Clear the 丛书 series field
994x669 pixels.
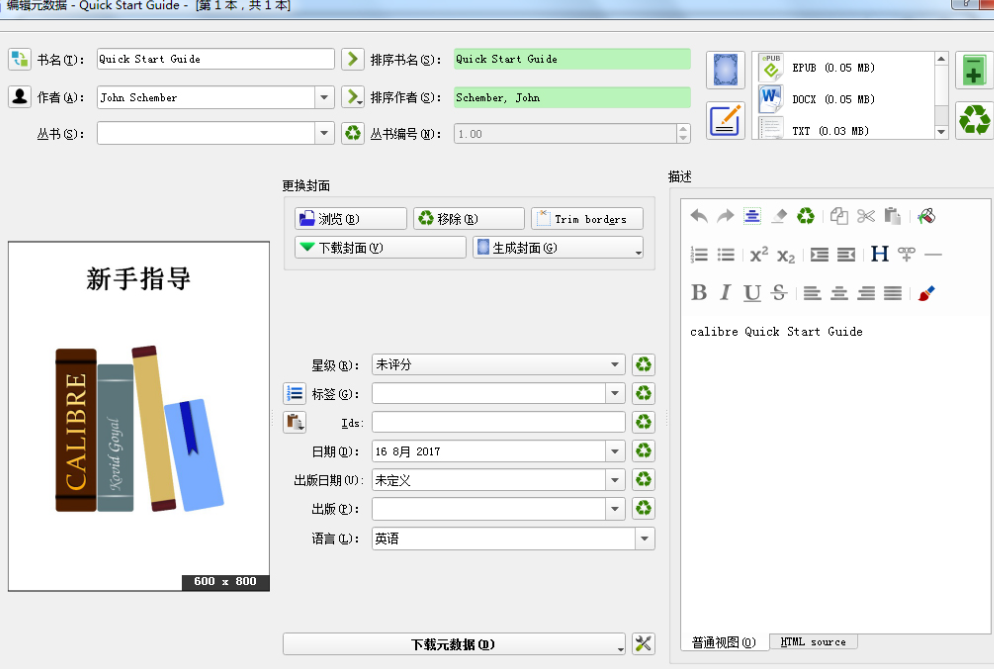[352, 133]
